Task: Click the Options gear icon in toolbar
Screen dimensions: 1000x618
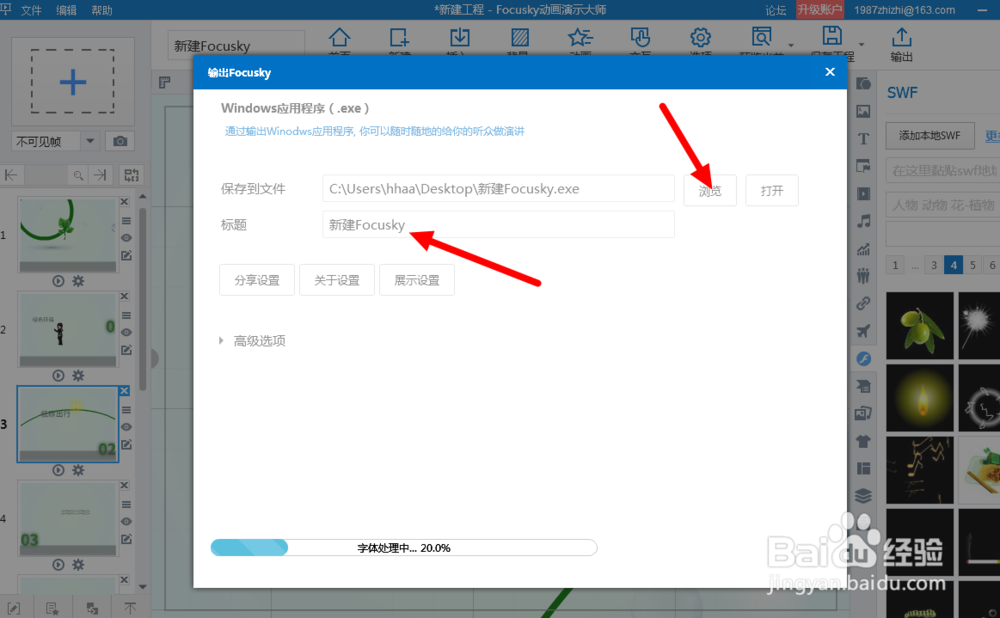Action: click(700, 38)
